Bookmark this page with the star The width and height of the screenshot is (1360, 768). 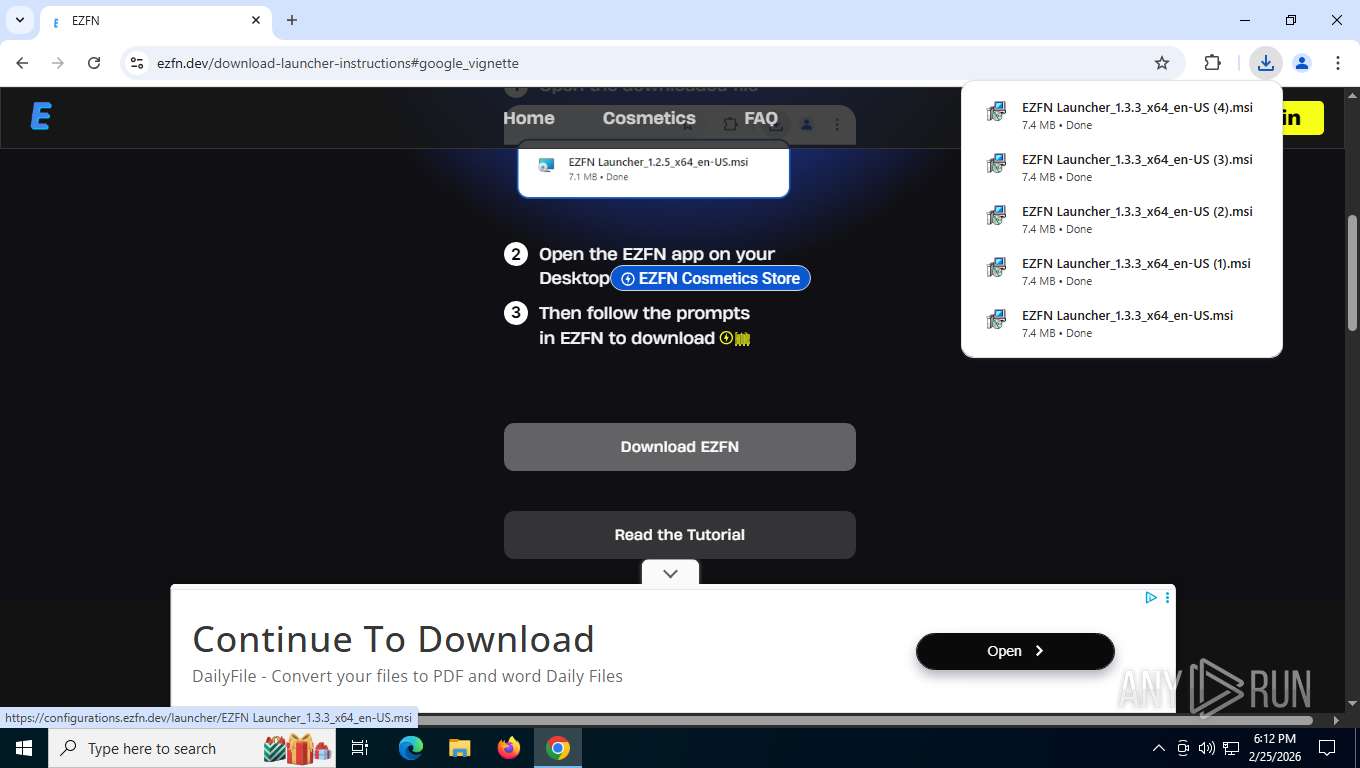point(1162,63)
